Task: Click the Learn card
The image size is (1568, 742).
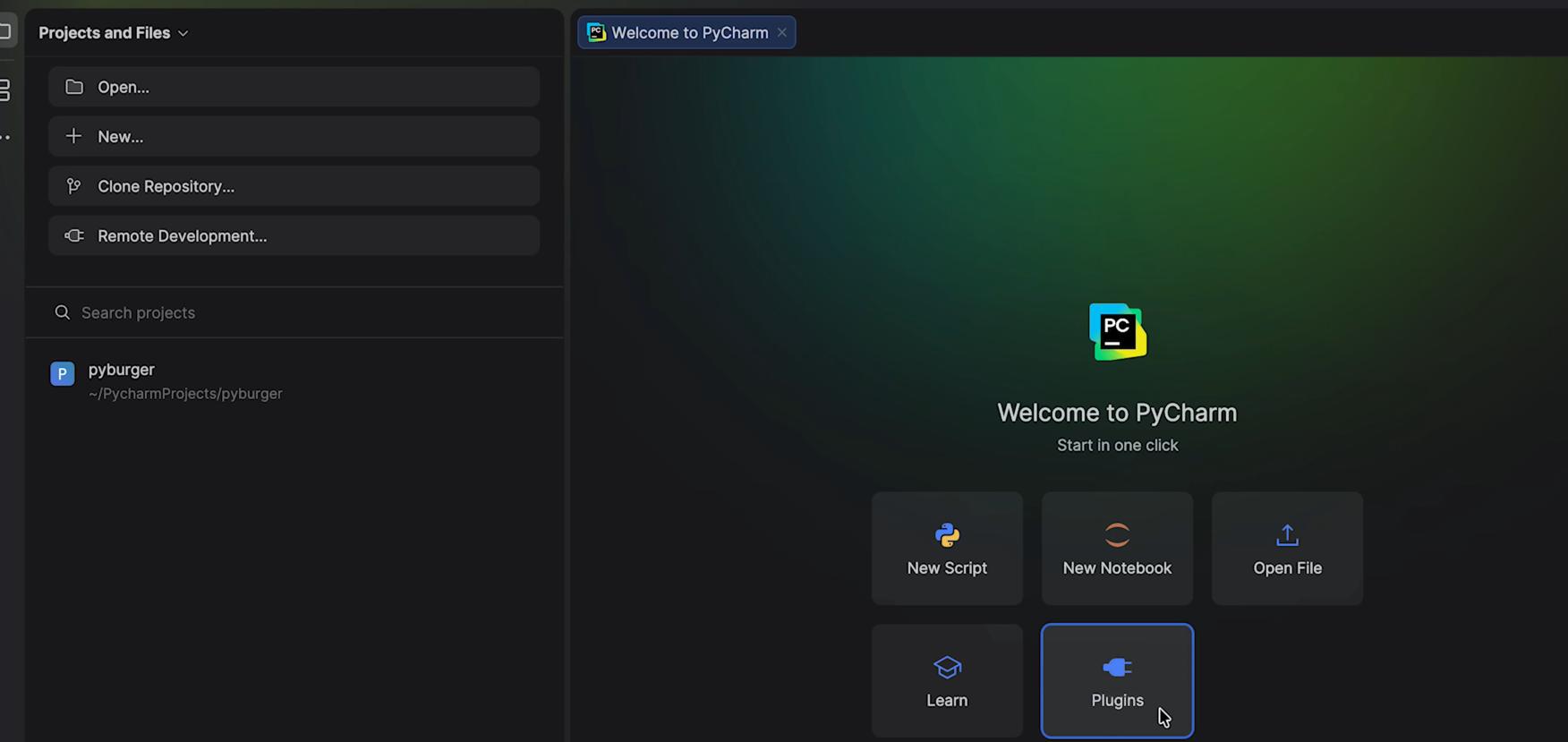Action: [947, 681]
